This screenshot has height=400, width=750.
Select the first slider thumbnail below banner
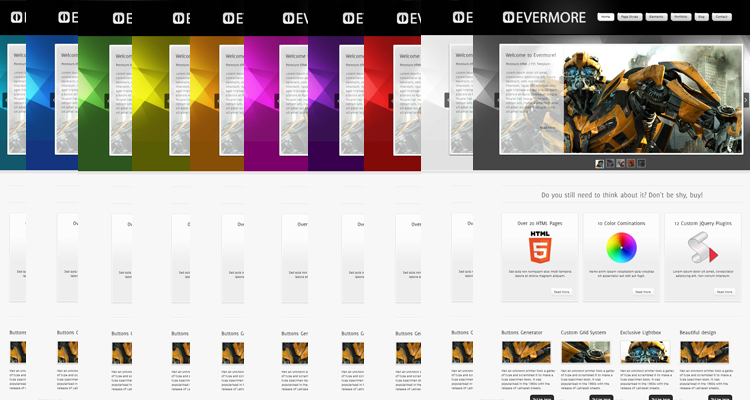(599, 164)
